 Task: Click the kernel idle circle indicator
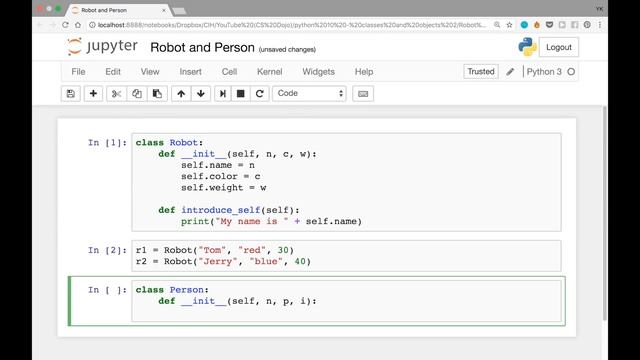(x=571, y=72)
